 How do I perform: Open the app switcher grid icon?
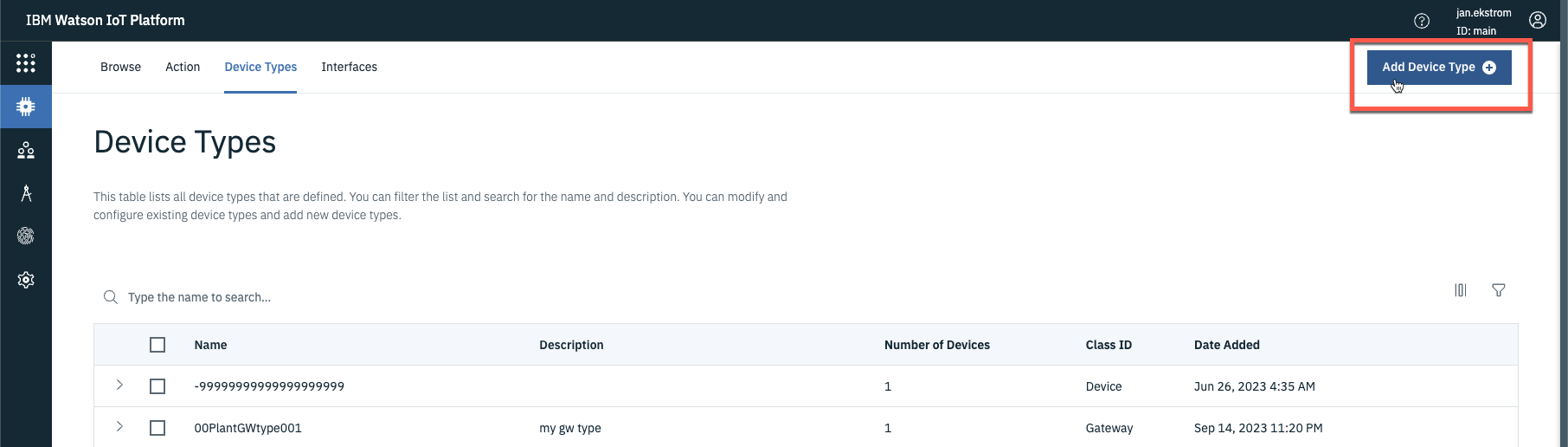click(26, 63)
